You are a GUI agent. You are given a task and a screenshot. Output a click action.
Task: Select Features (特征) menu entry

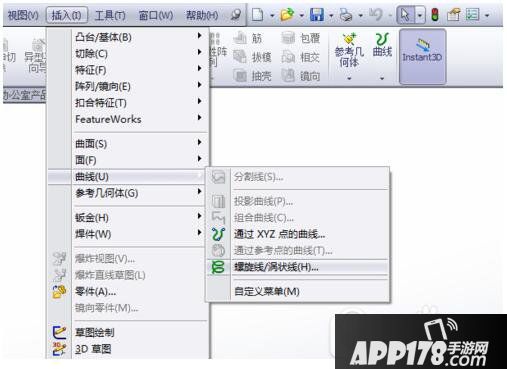click(128, 70)
